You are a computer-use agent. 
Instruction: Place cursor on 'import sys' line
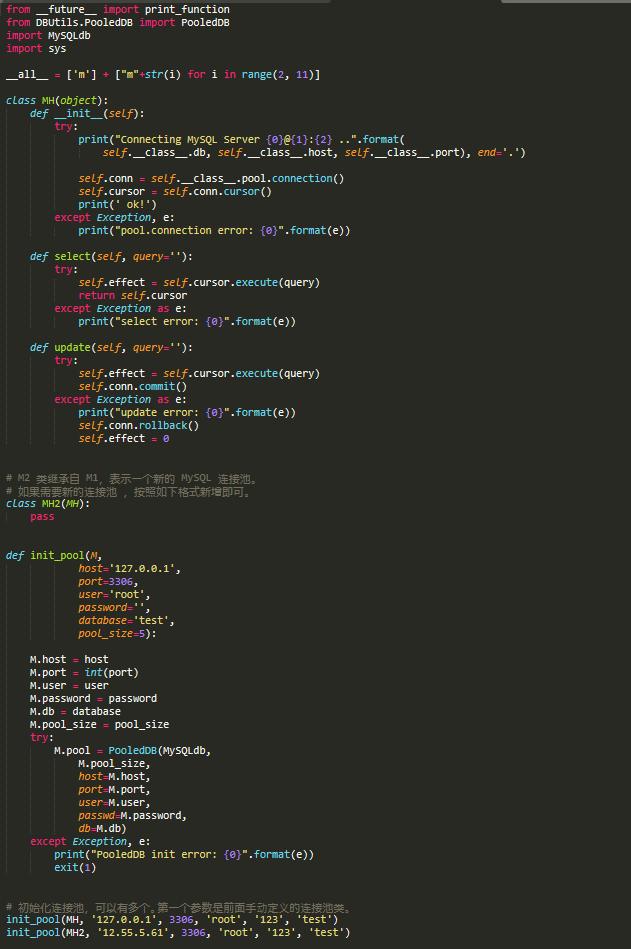tap(36, 48)
